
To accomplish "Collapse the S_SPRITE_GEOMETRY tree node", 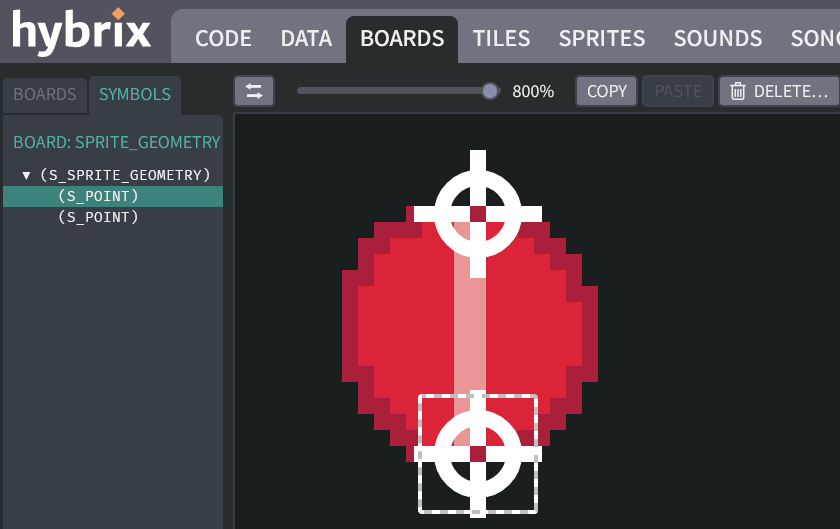I will click(x=26, y=175).
